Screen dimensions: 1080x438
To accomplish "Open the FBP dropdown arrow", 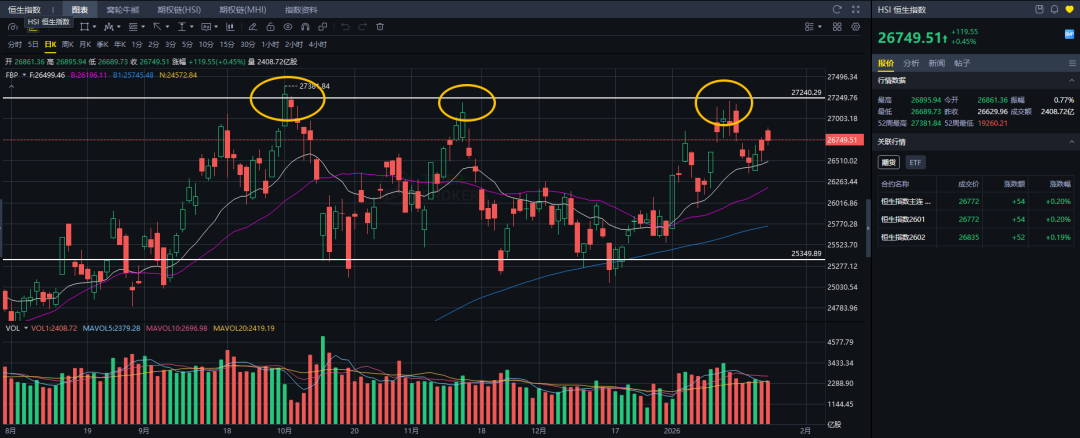I will coord(24,74).
